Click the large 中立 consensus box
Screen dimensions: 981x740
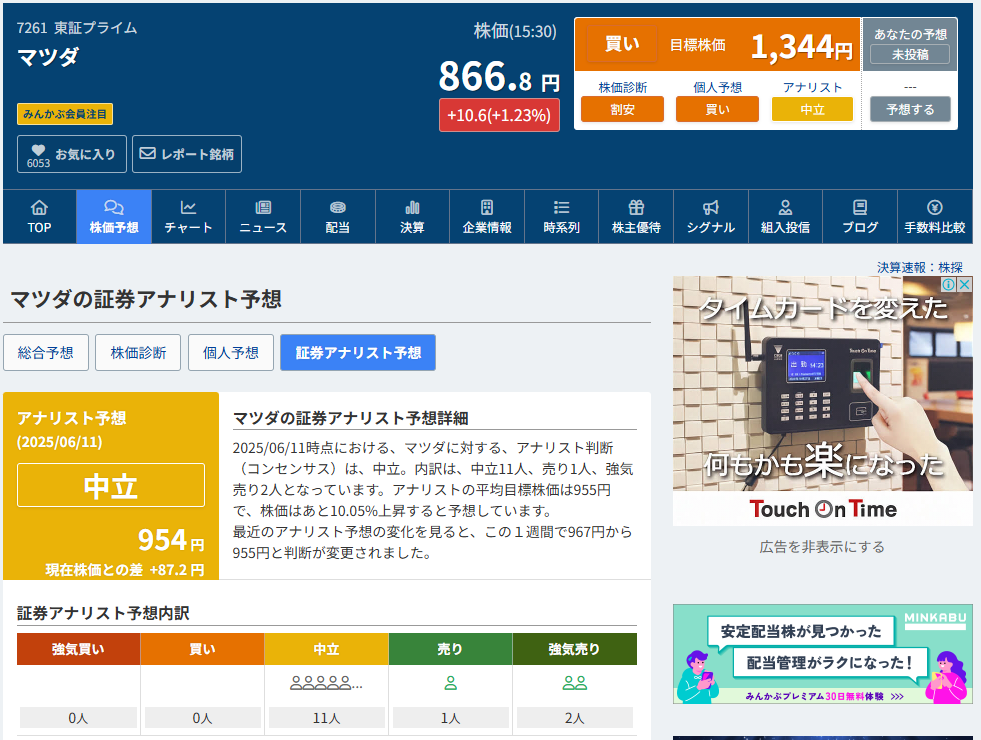point(111,485)
